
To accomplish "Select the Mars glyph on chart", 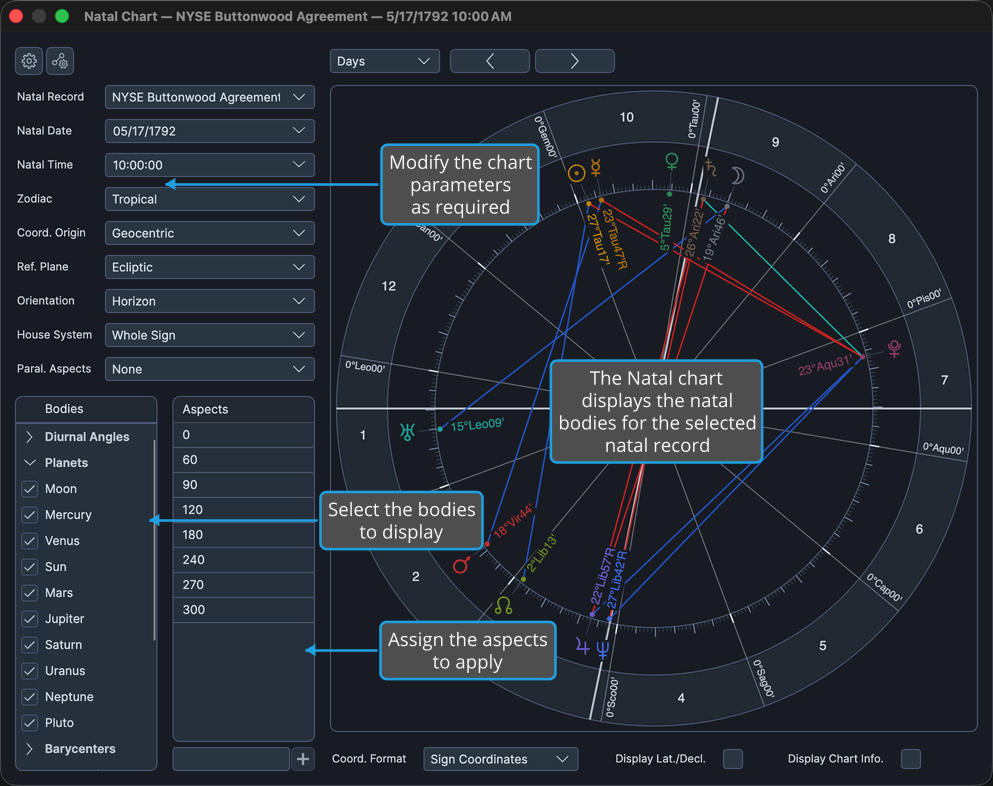I will coord(461,564).
